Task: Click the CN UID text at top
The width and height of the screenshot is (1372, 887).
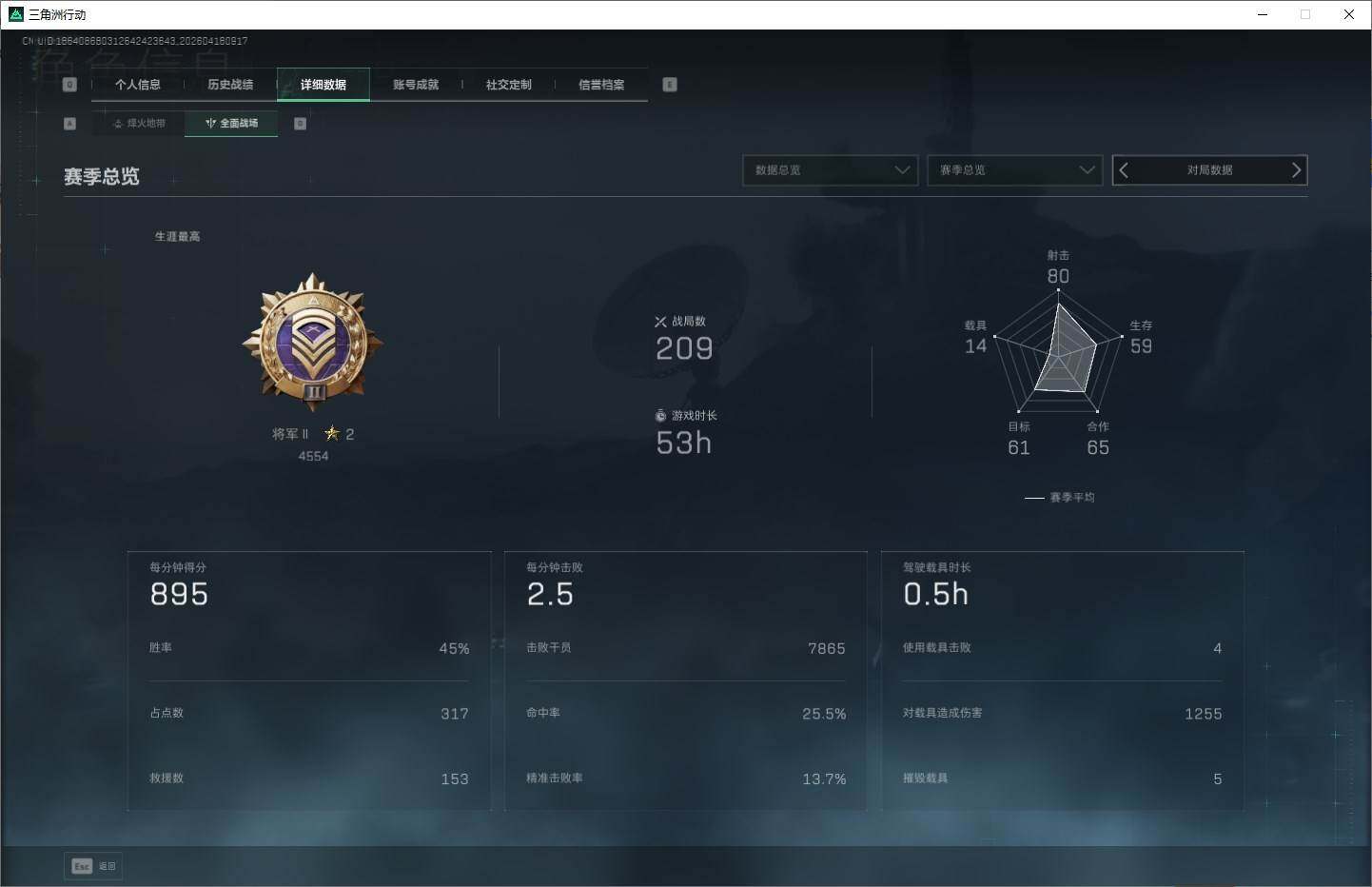Action: (x=135, y=41)
